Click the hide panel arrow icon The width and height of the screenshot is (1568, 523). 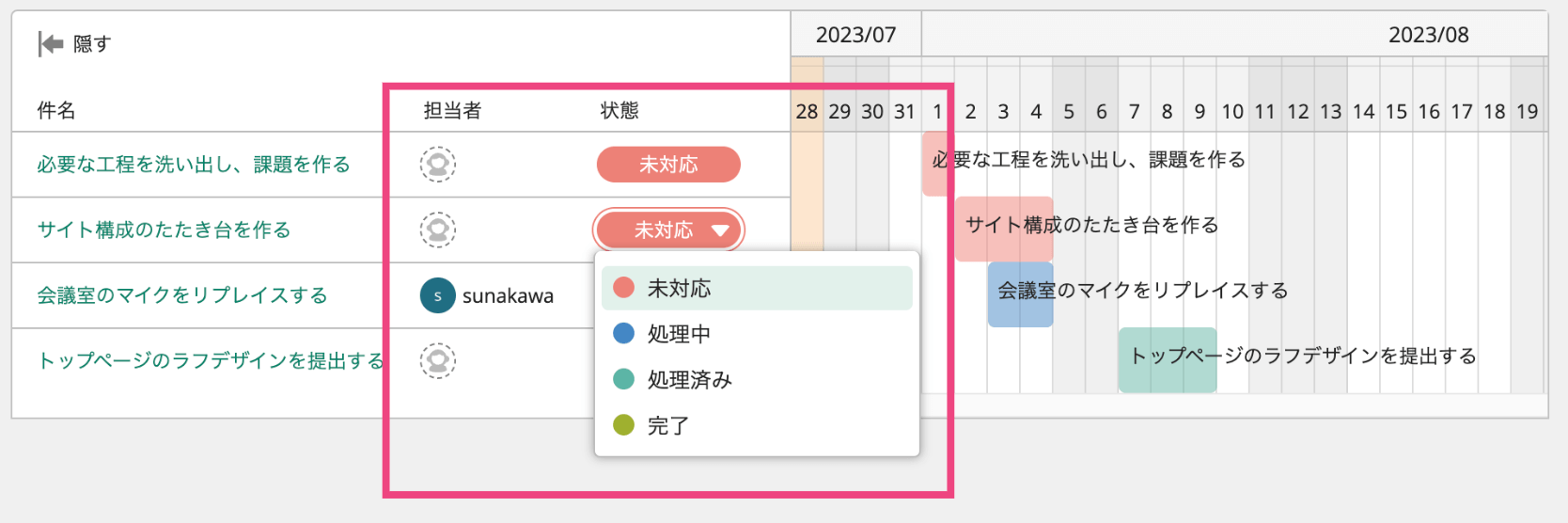tap(50, 43)
